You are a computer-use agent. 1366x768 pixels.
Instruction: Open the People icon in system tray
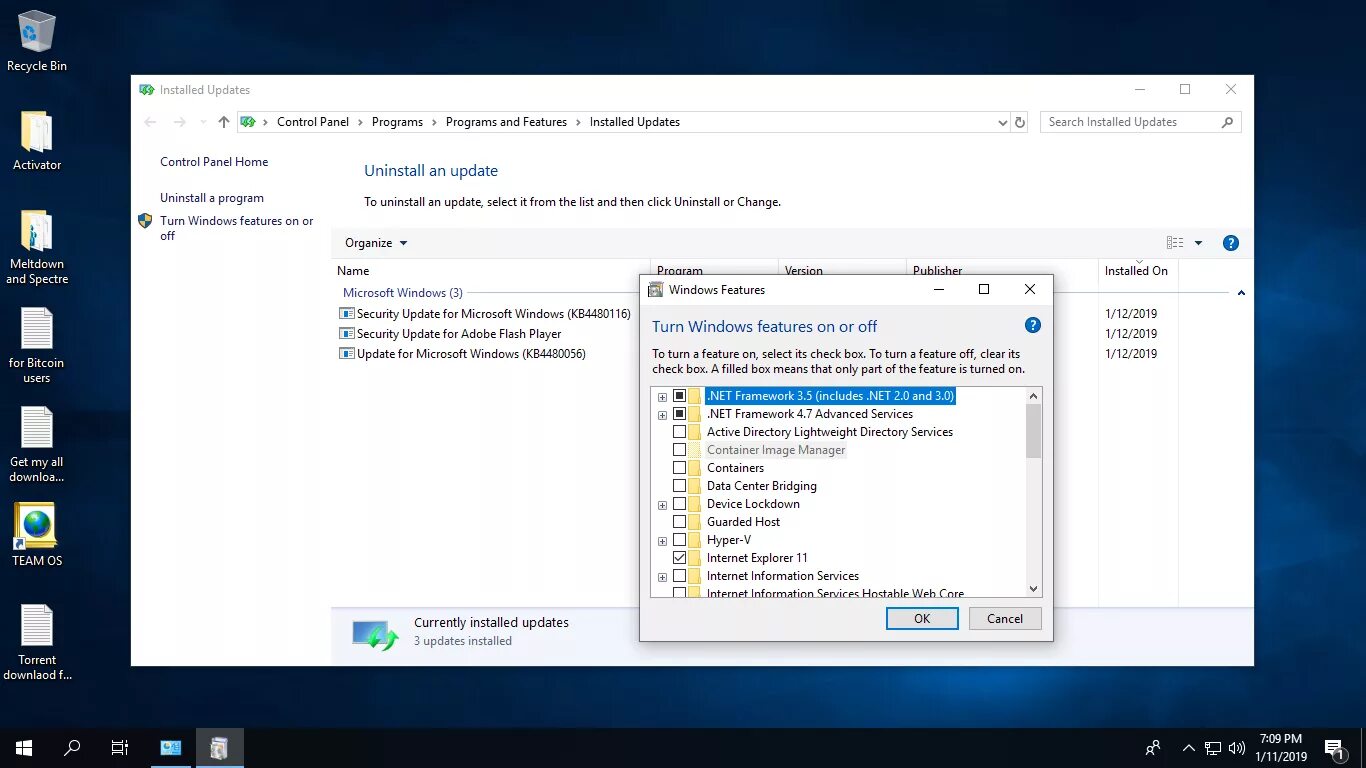[x=1153, y=748]
